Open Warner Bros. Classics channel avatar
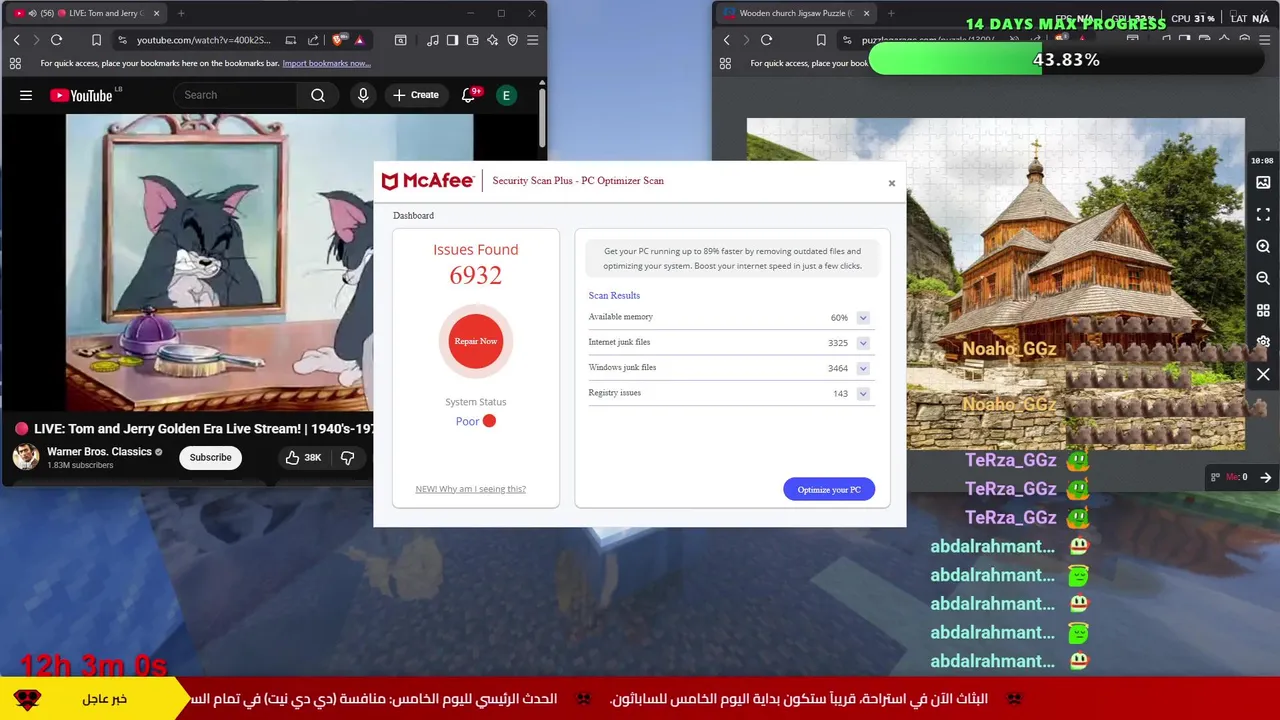This screenshot has height=720, width=1280. point(26,457)
